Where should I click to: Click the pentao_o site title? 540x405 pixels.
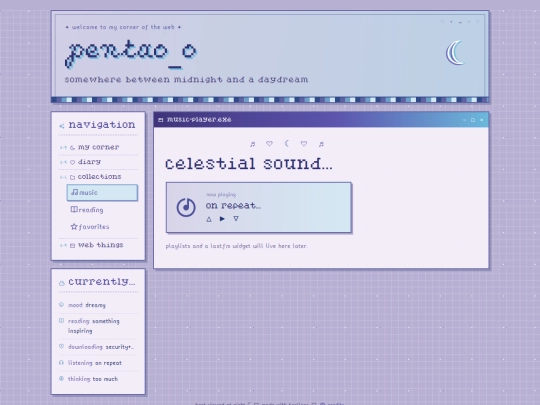click(x=131, y=53)
